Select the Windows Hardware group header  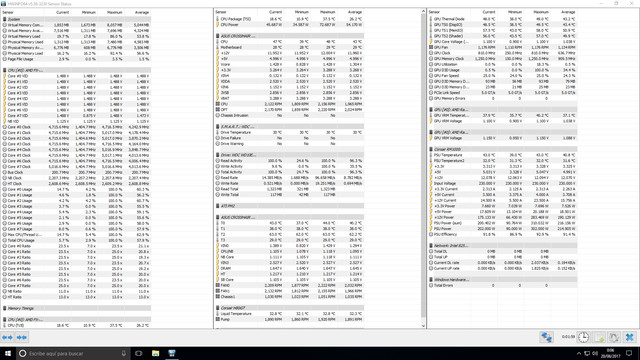click(x=503, y=280)
